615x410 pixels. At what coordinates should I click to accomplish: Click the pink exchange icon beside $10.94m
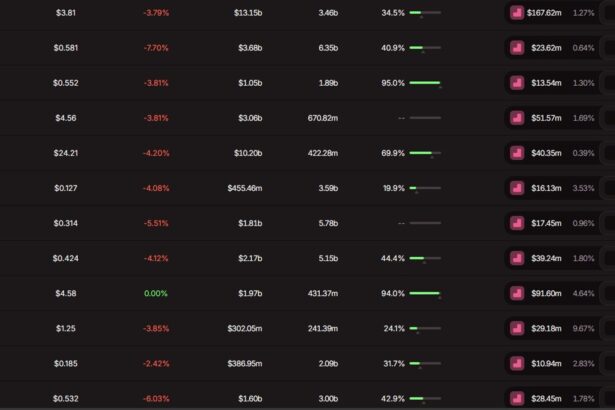(517, 363)
